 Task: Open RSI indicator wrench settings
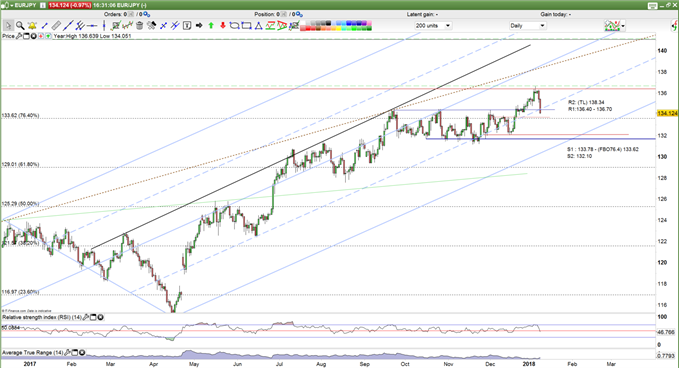(x=85, y=317)
